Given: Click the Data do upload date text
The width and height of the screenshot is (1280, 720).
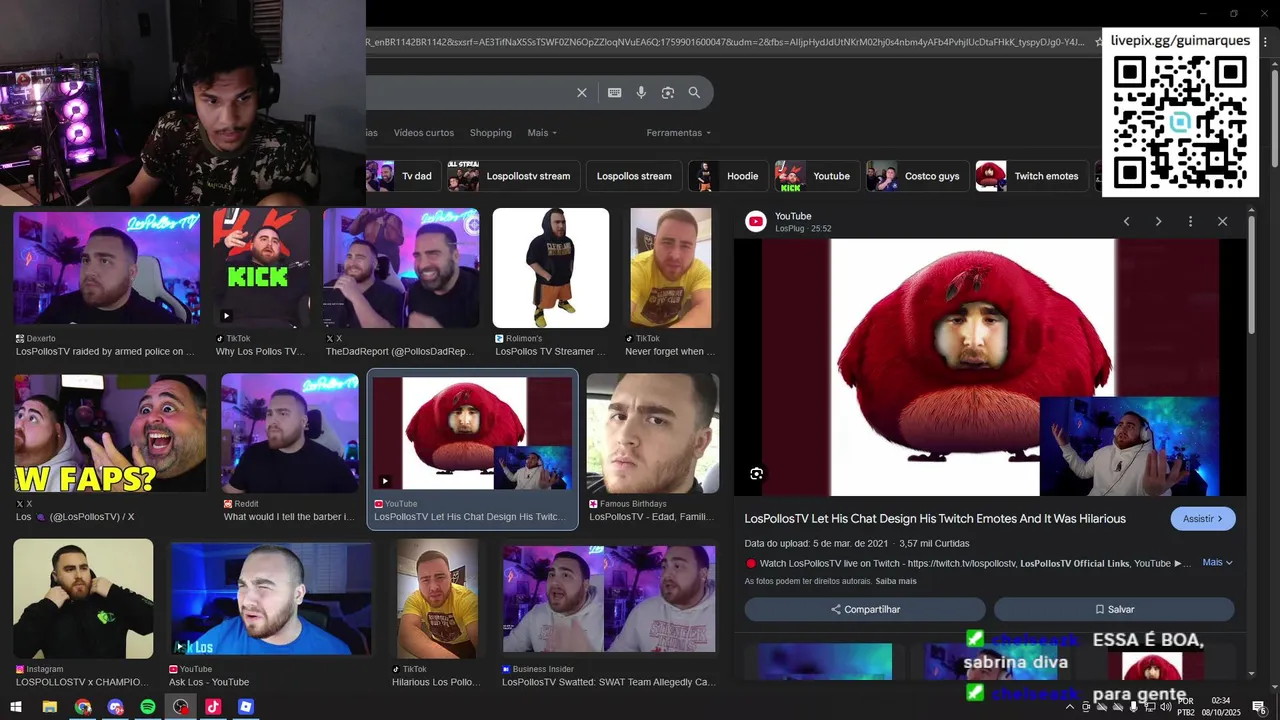Looking at the screenshot, I should click(816, 543).
